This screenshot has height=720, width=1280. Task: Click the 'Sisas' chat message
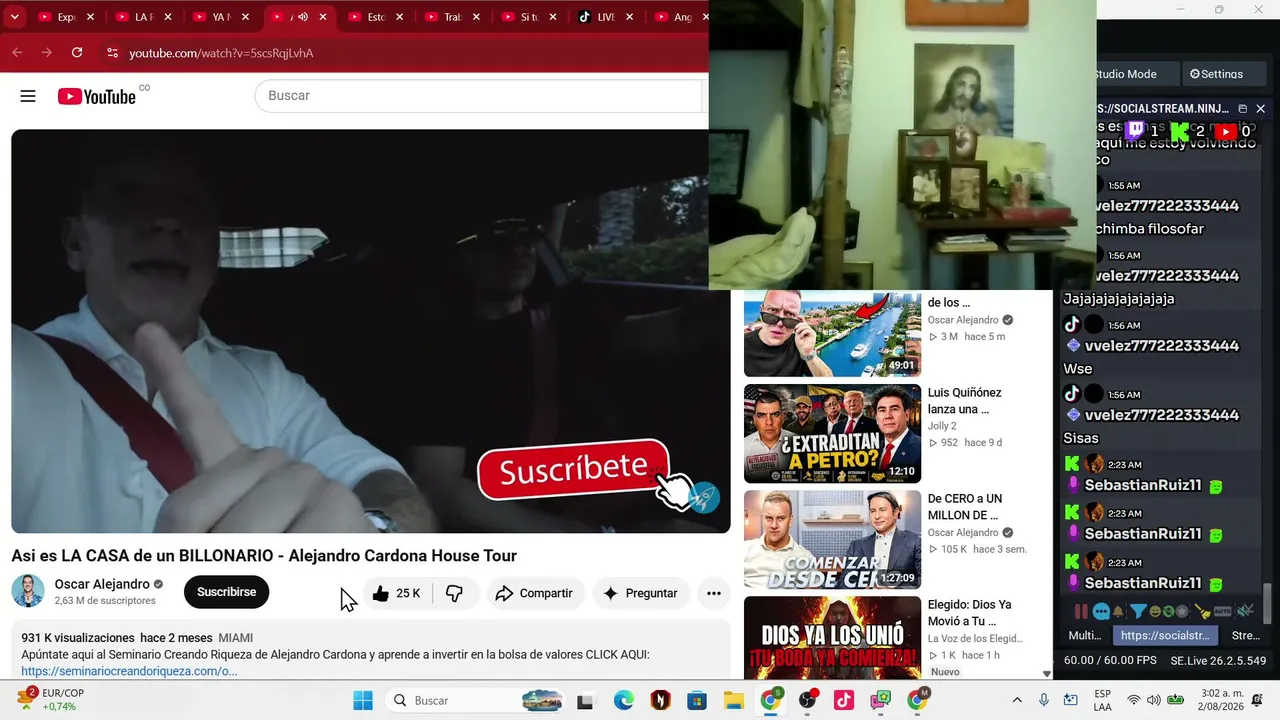point(1081,438)
